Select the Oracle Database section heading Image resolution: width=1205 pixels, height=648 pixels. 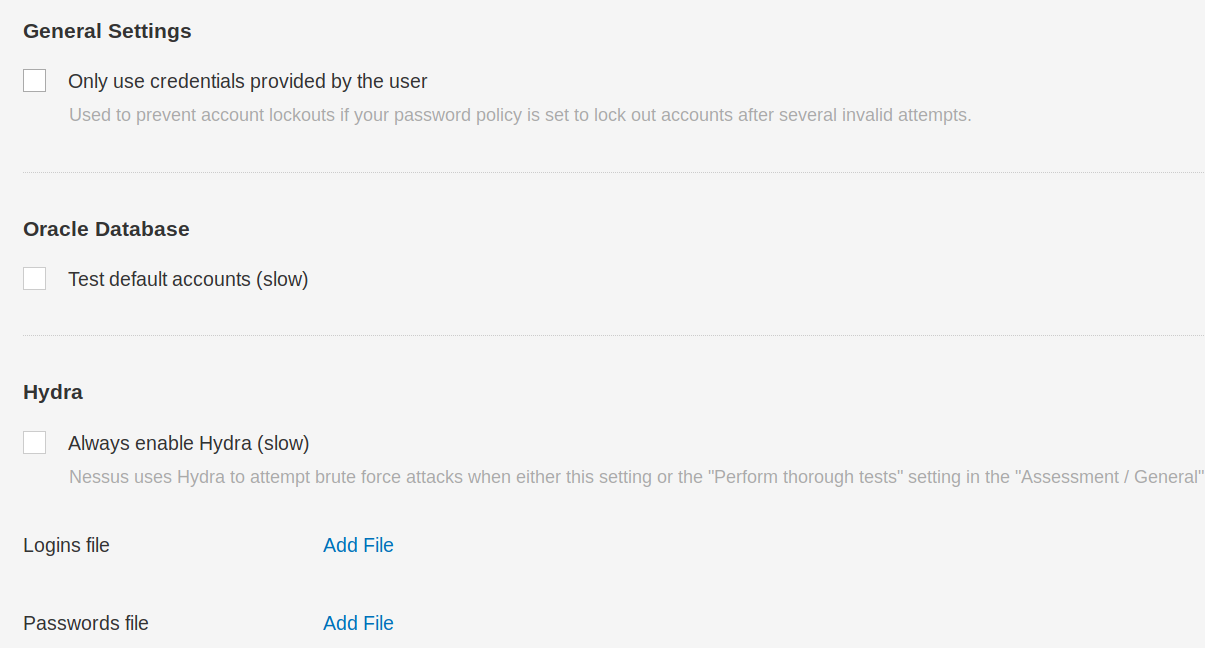106,229
